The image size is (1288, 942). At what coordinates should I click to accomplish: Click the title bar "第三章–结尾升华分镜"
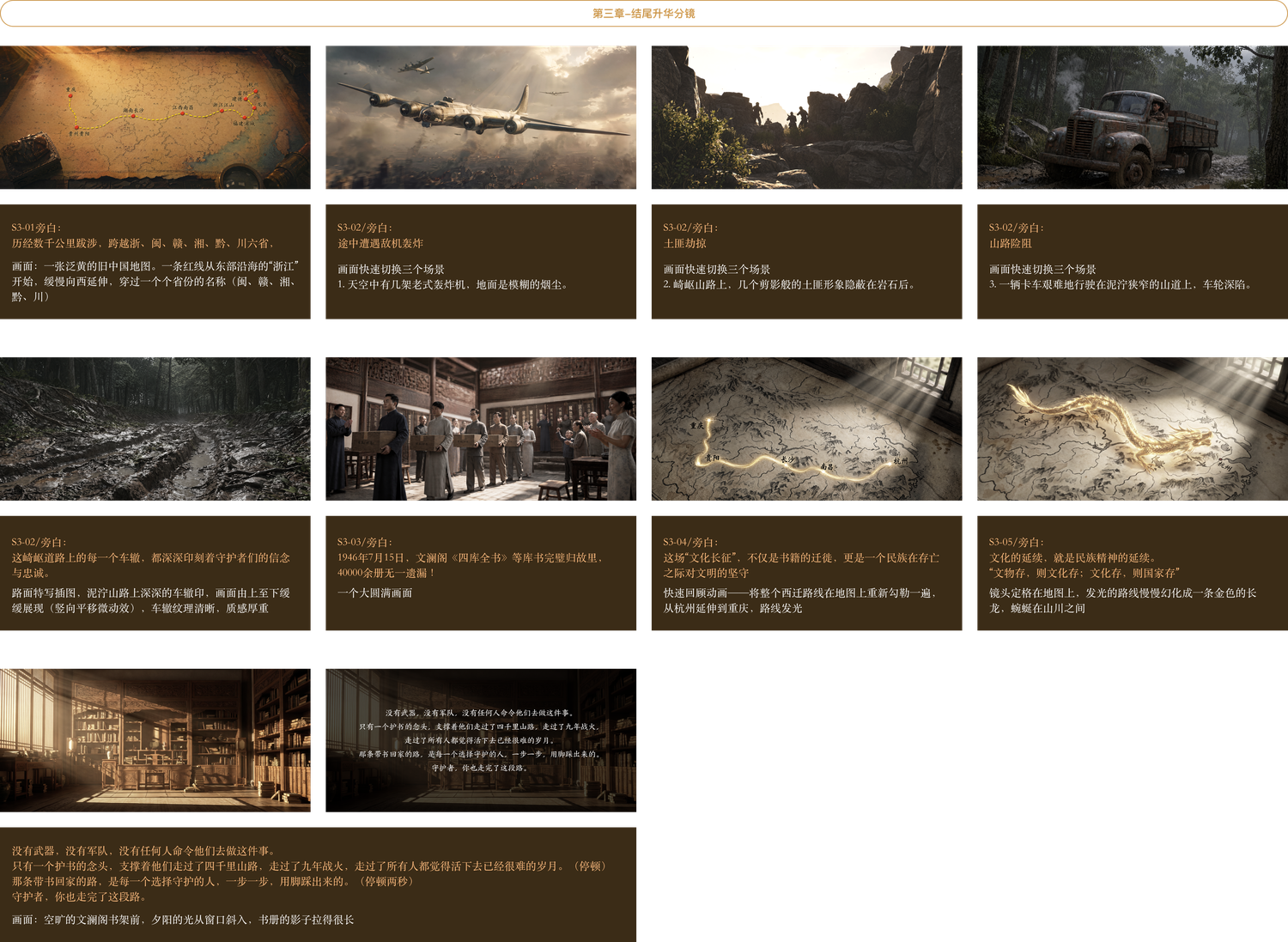[x=644, y=13]
